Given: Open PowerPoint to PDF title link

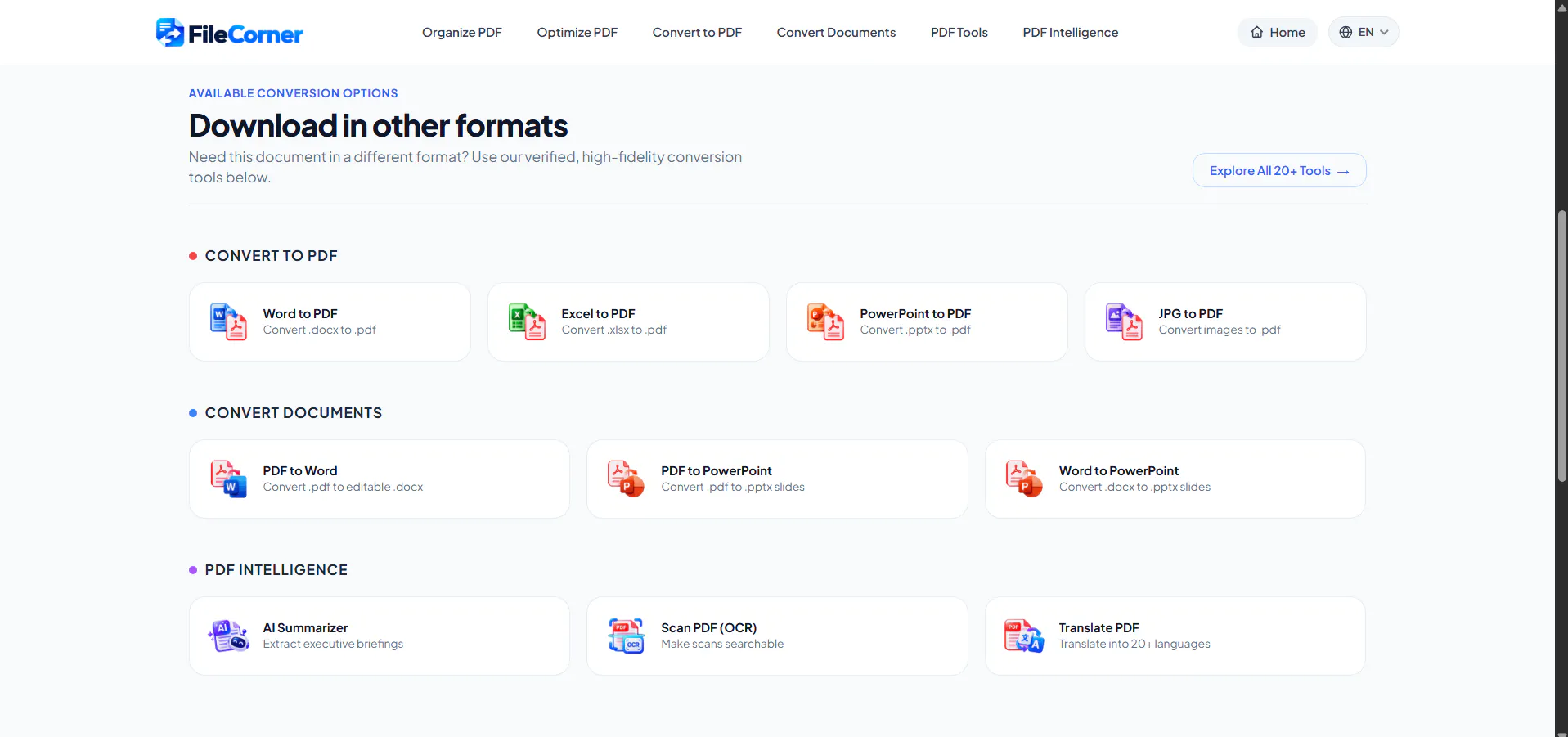Looking at the screenshot, I should (x=915, y=313).
